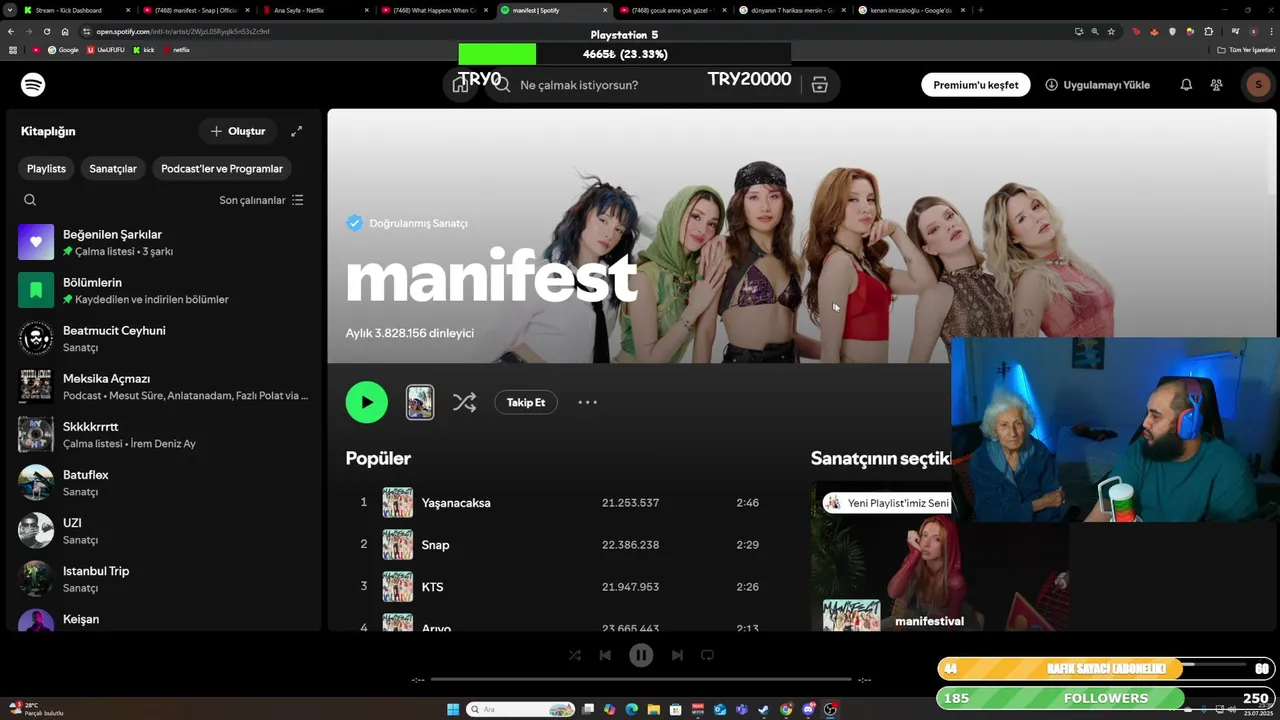Click the search magnifier in top bar
1280x720 pixels.
(502, 85)
